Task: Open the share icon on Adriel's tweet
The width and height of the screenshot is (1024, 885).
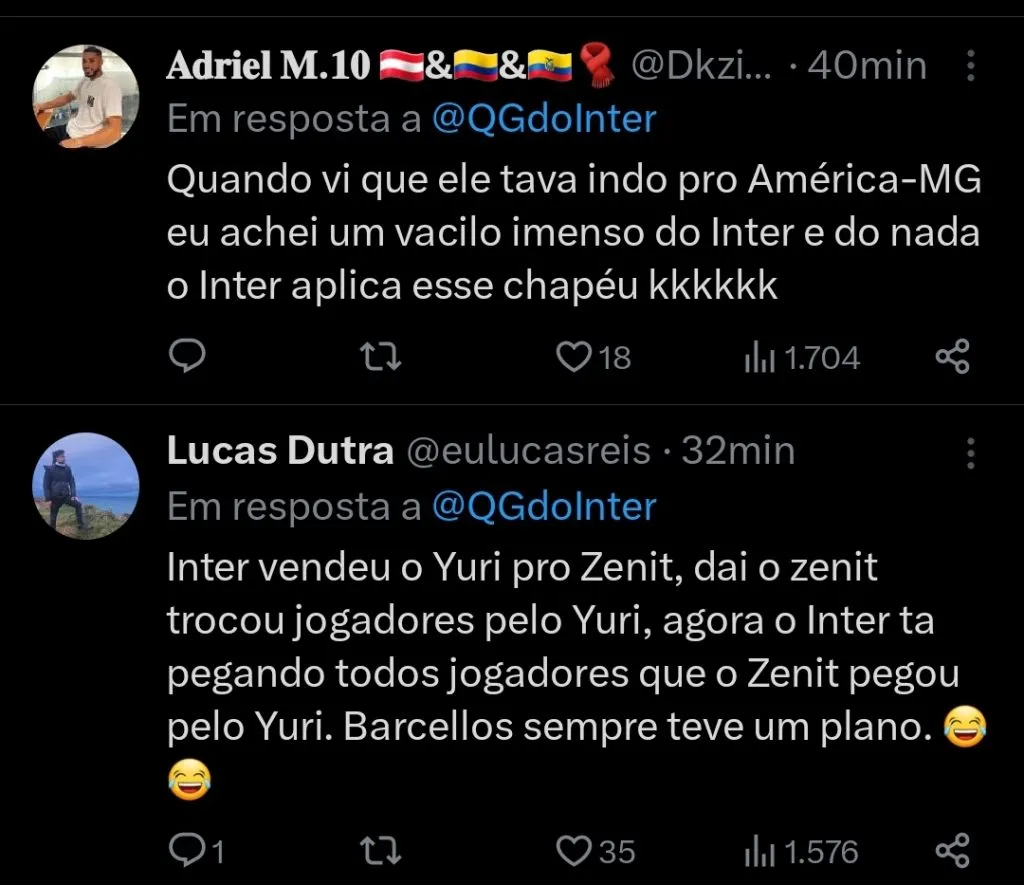Action: tap(952, 355)
